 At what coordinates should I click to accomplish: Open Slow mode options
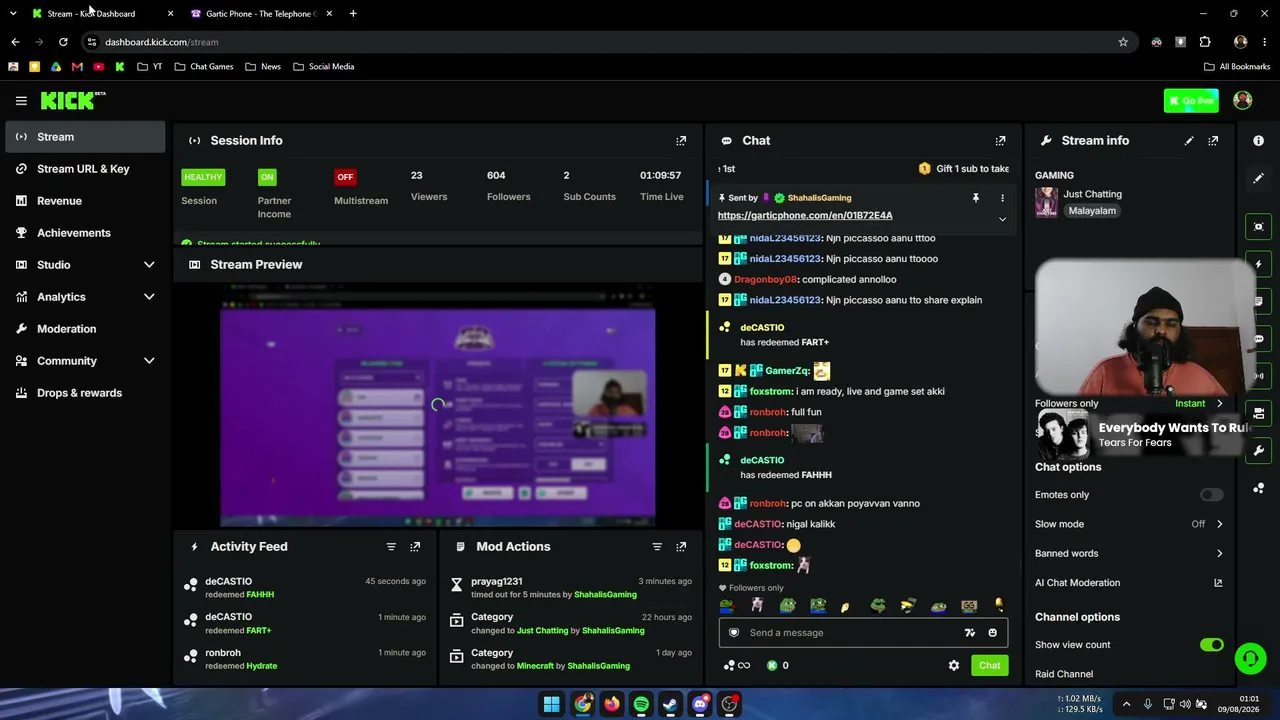1129,524
